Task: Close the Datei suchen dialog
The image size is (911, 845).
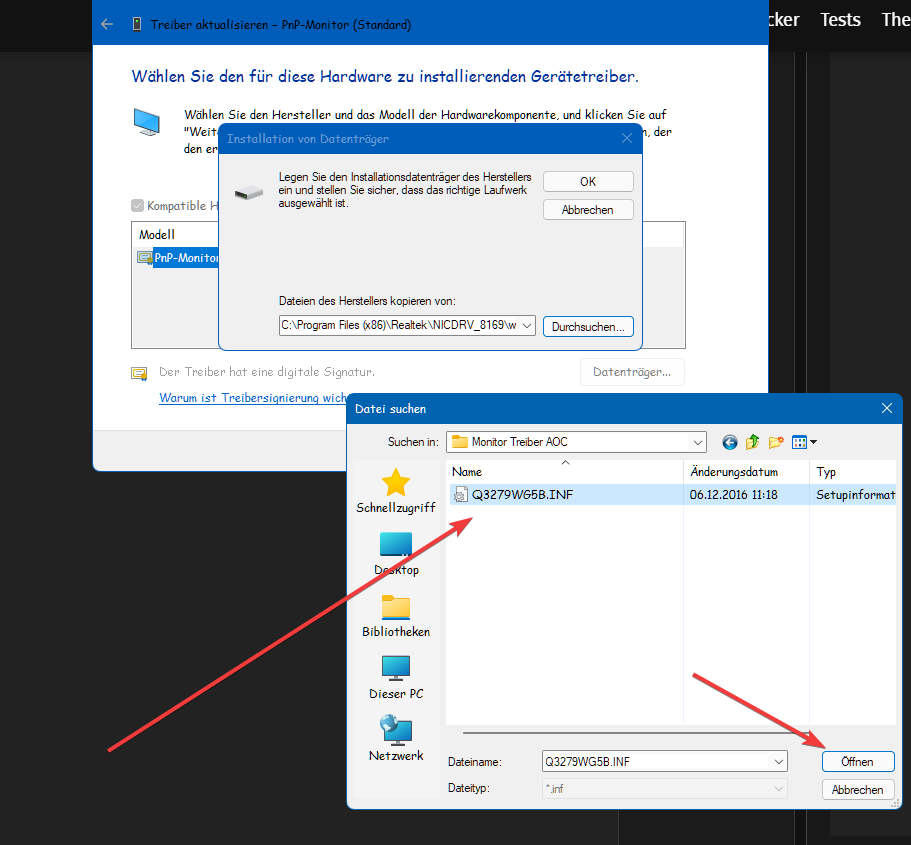Action: click(887, 409)
